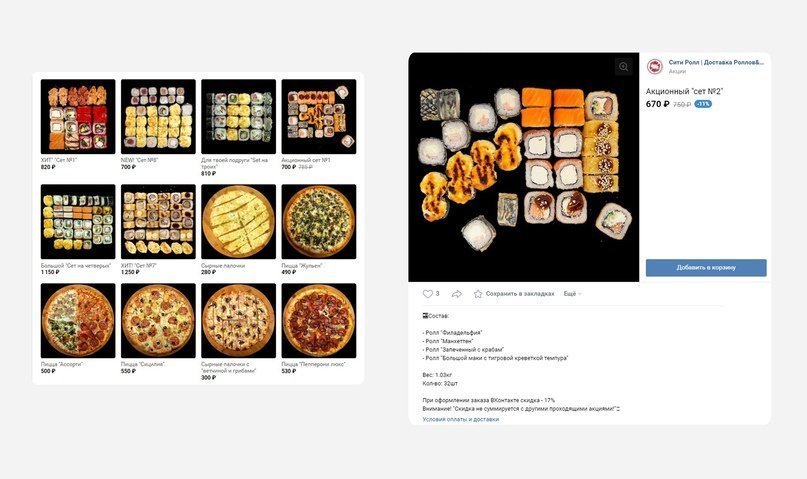807x479 pixels.
Task: Open Акционный сет №1 thumbnail
Action: tap(319, 116)
